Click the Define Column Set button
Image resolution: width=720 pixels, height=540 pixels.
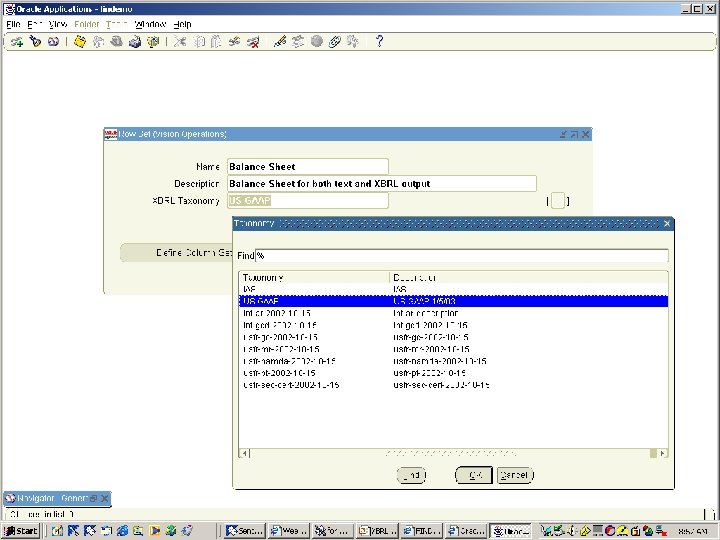click(176, 253)
